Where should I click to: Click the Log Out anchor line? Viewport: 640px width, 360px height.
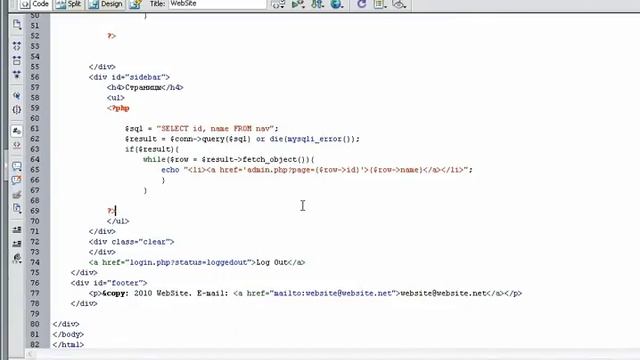coord(197,262)
